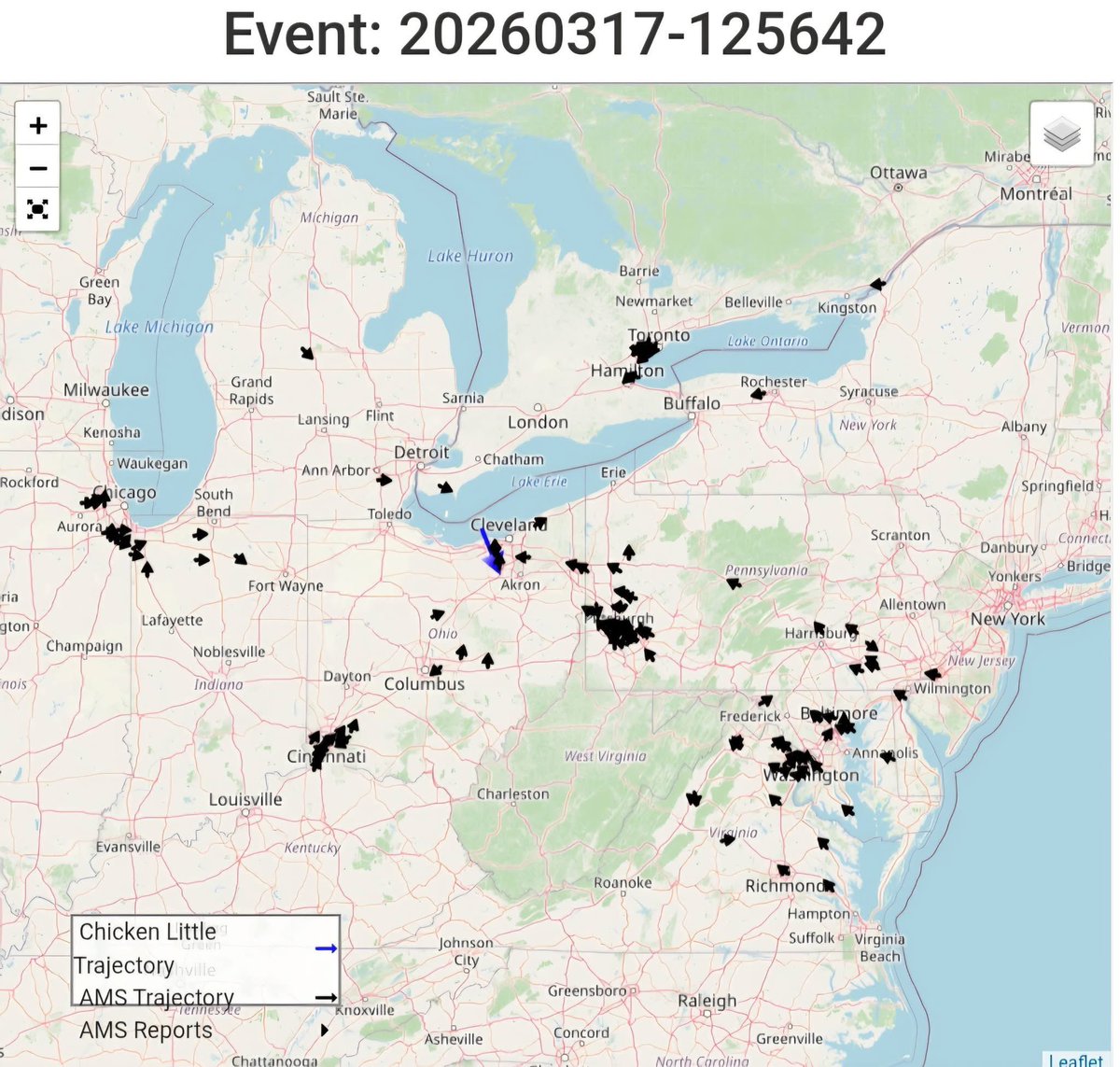Click the Lake Ontario label
Image resolution: width=1120 pixels, height=1067 pixels.
[x=768, y=342]
